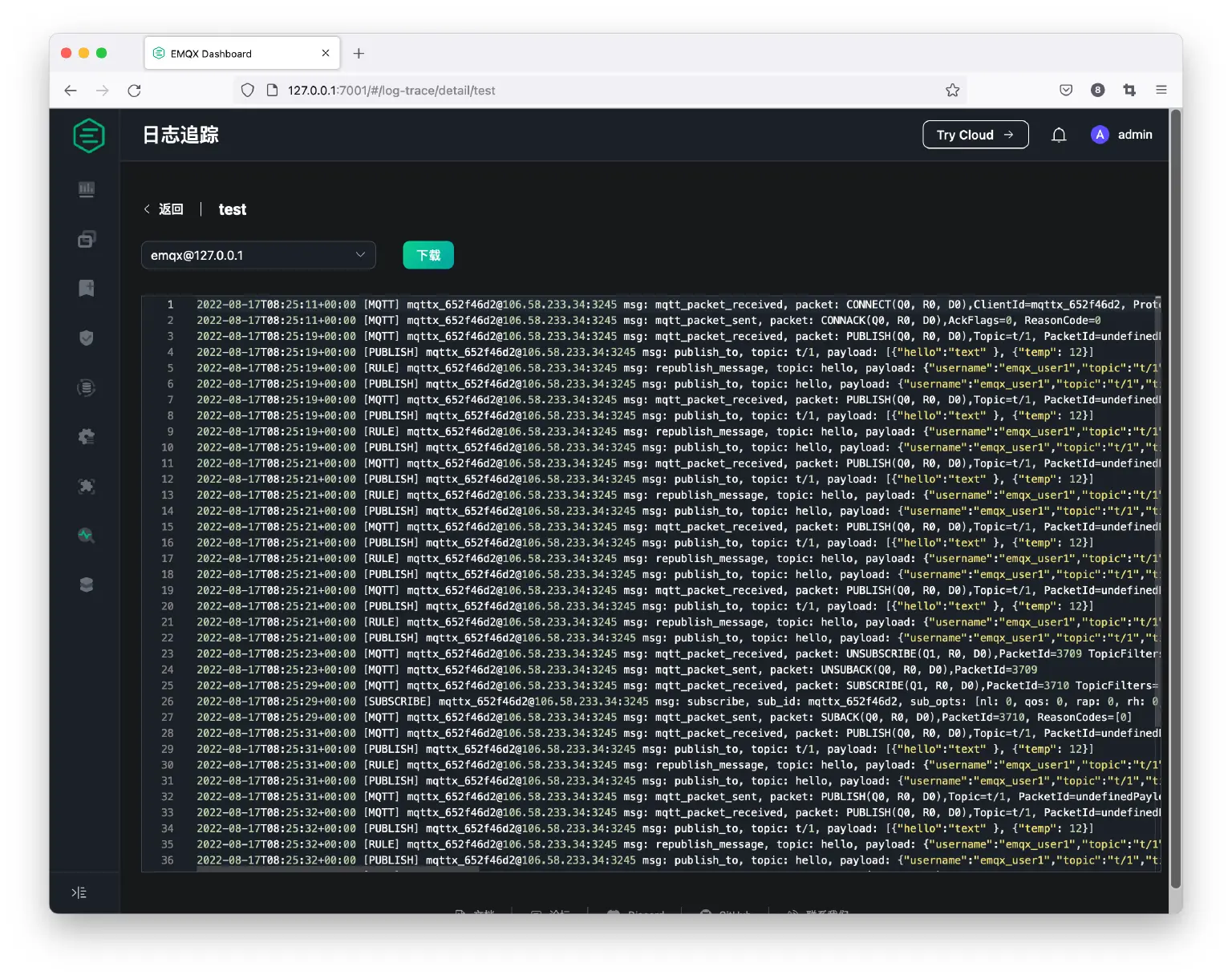Open the emqx@127.0.0.1 node dropdown
This screenshot has width=1232, height=979.
point(258,255)
